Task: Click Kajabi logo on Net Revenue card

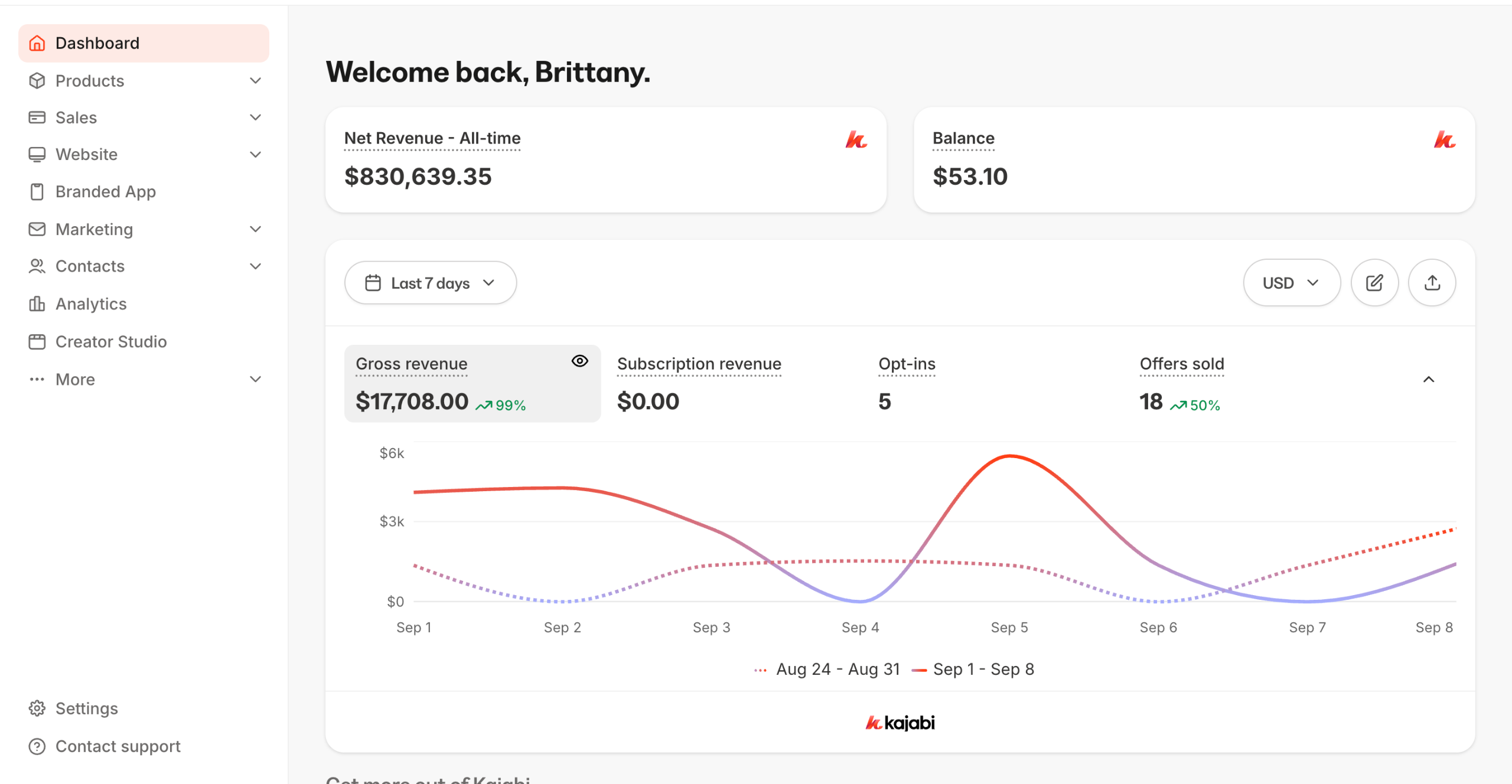Action: tap(856, 139)
